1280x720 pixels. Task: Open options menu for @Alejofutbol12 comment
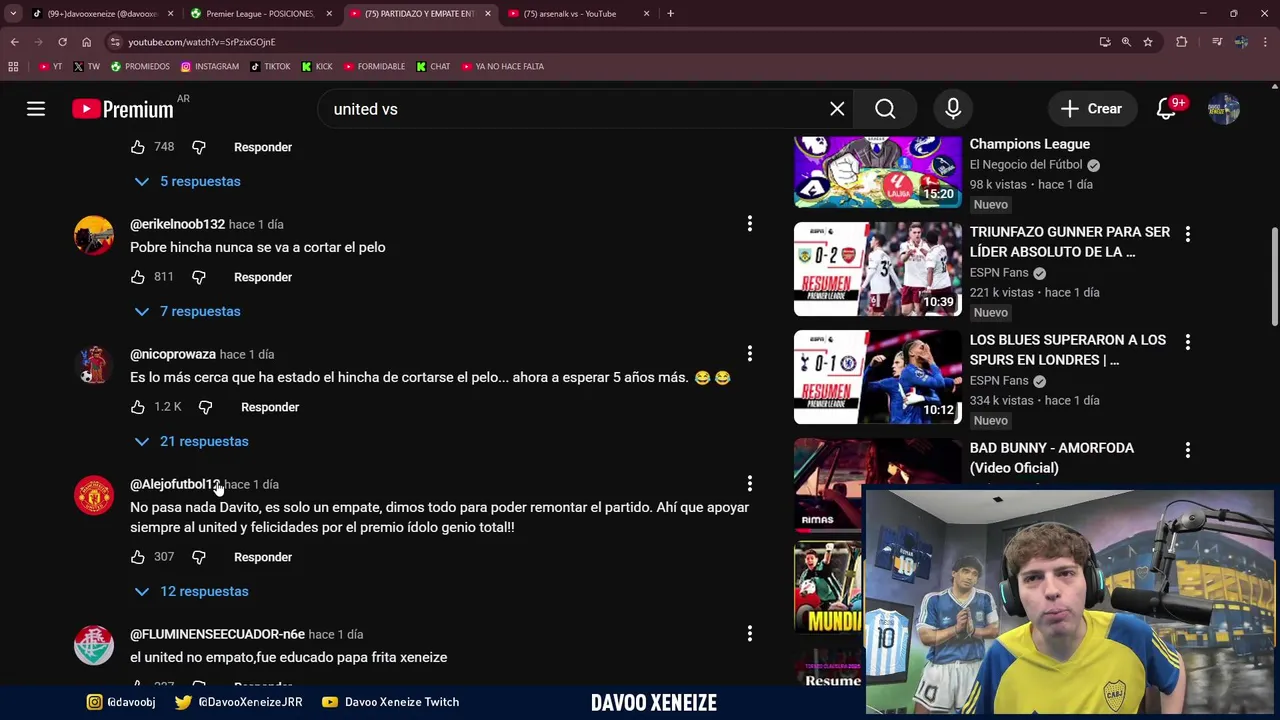[749, 484]
